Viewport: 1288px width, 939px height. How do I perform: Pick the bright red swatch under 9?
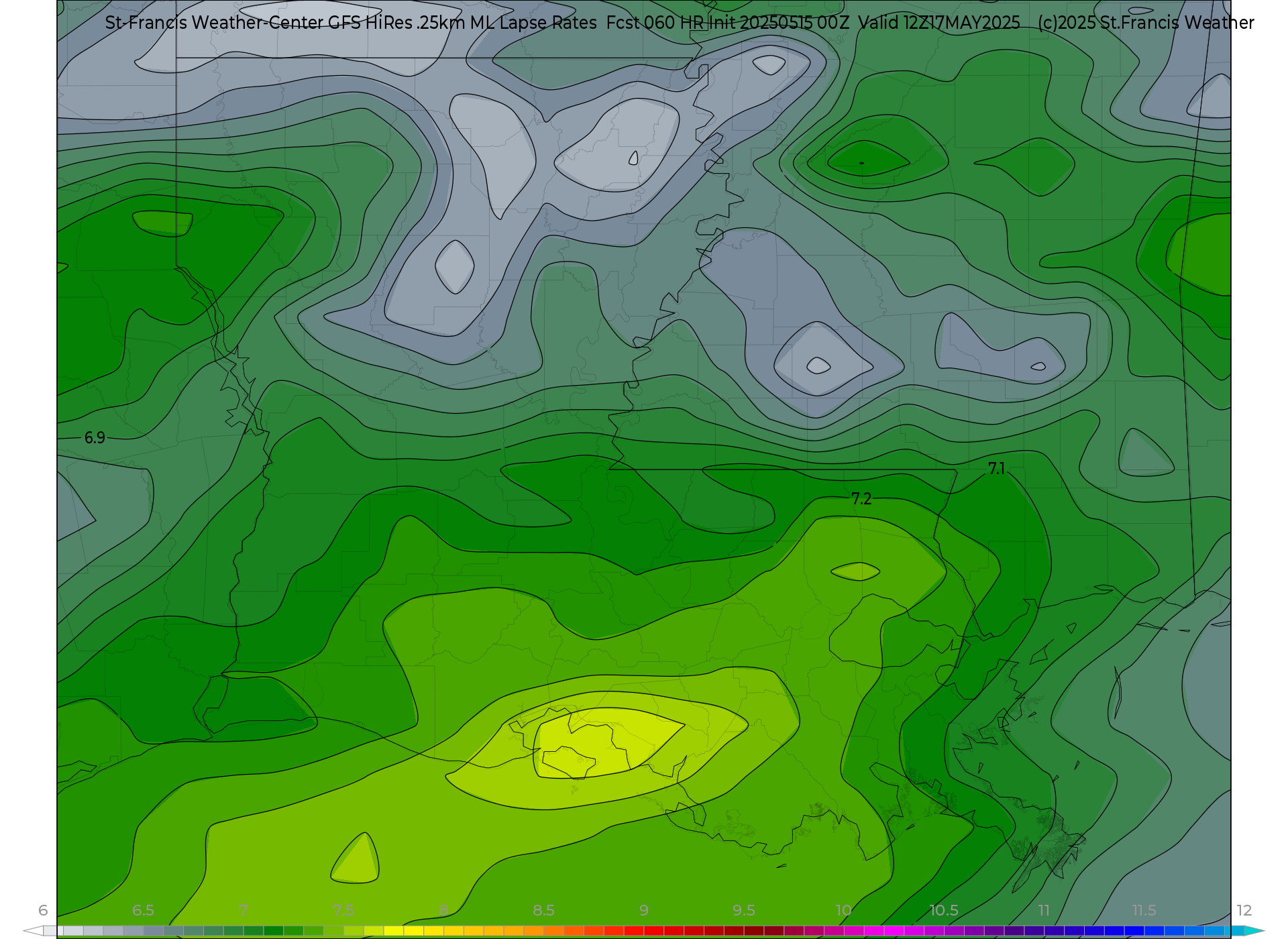[654, 930]
